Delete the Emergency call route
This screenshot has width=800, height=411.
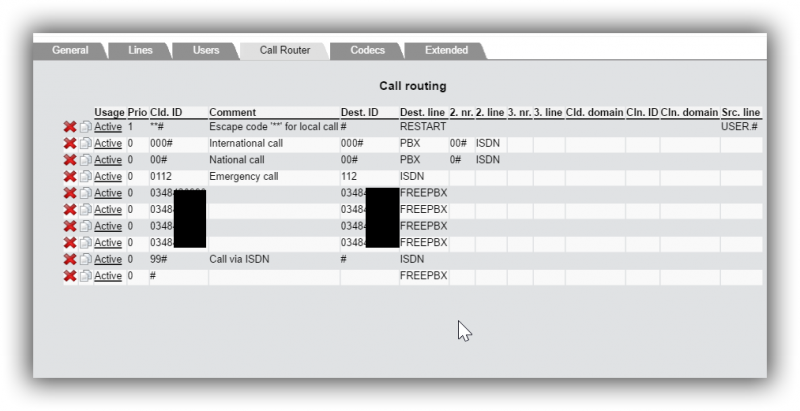pos(70,177)
